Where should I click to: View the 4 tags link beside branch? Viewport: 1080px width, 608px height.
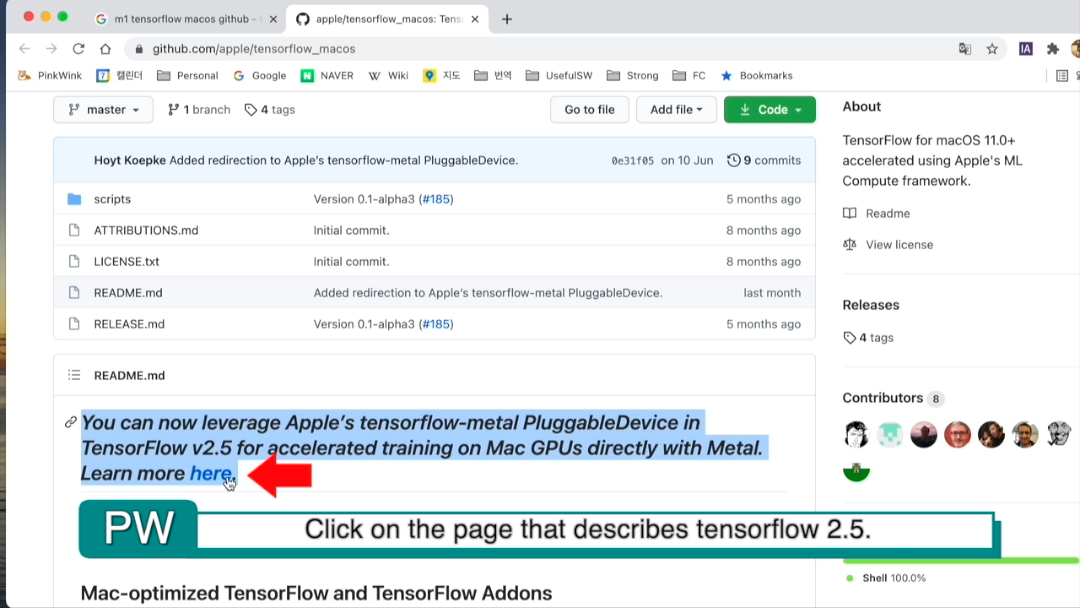[270, 109]
